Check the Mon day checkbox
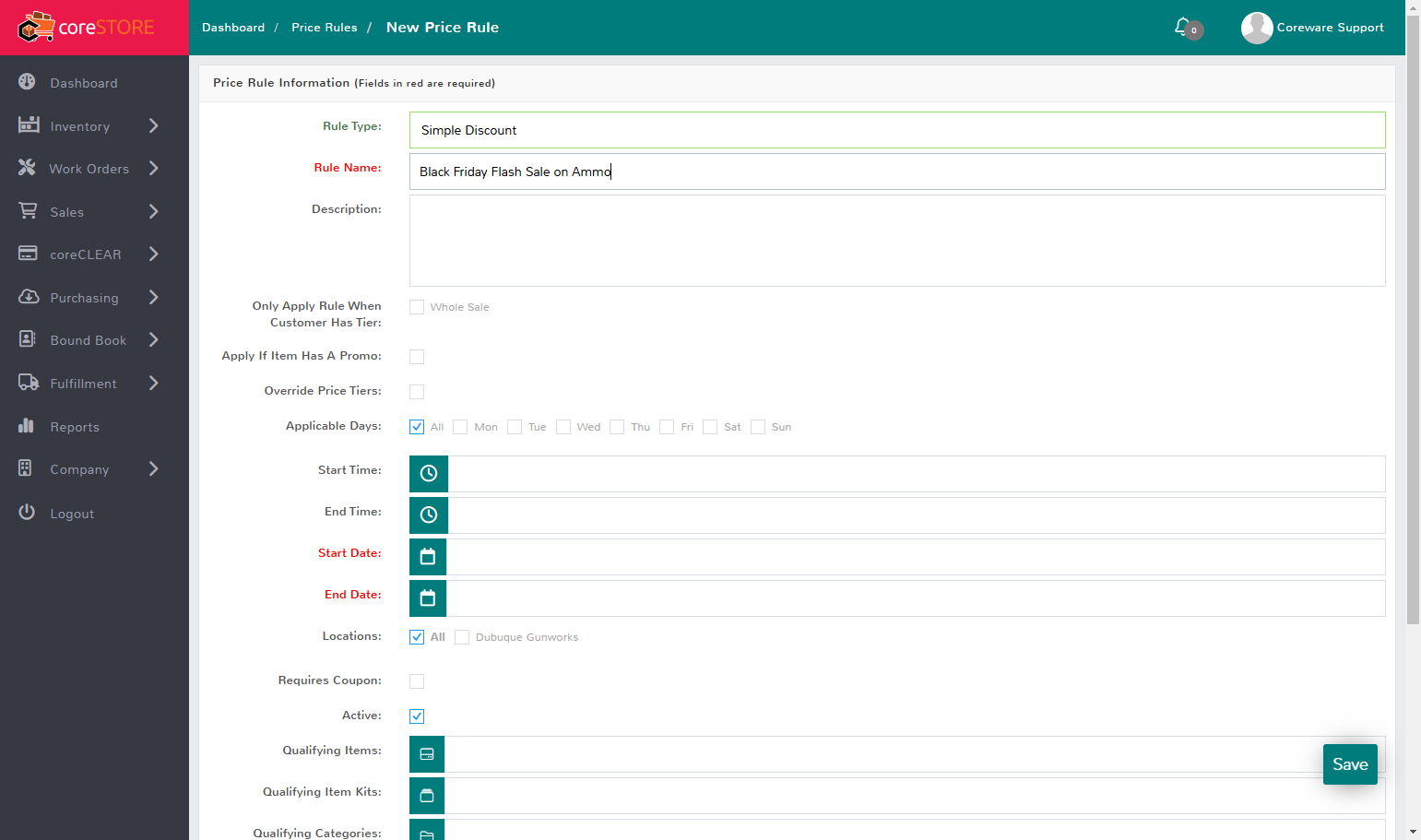 [x=460, y=427]
